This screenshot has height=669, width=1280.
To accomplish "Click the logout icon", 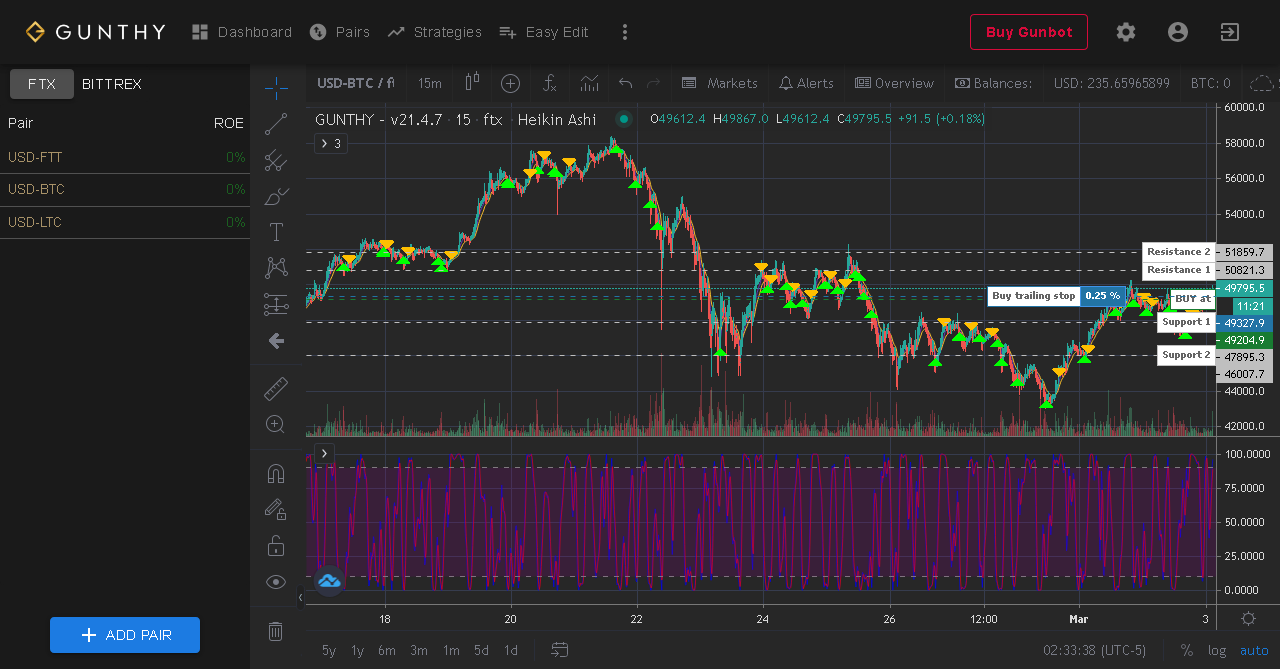I will [1230, 32].
